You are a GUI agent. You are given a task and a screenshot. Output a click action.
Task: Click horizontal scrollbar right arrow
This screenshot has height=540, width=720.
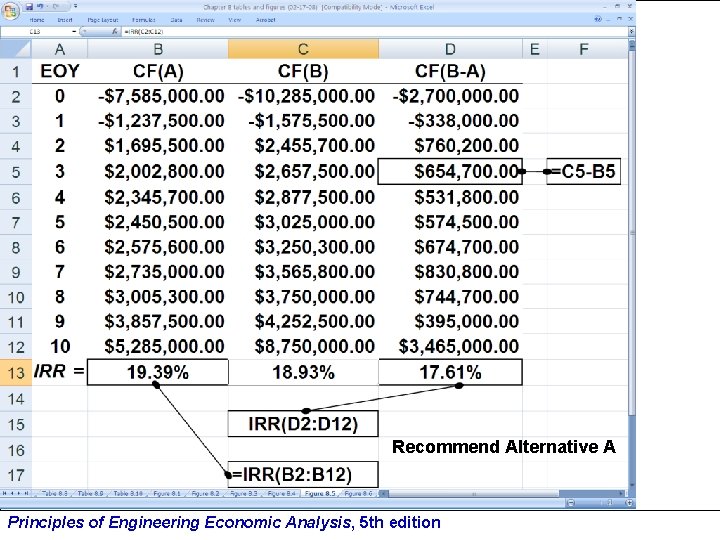point(621,494)
